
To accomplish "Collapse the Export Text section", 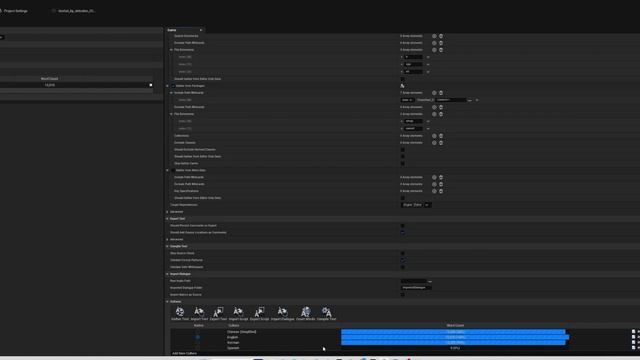I will 167,219.
